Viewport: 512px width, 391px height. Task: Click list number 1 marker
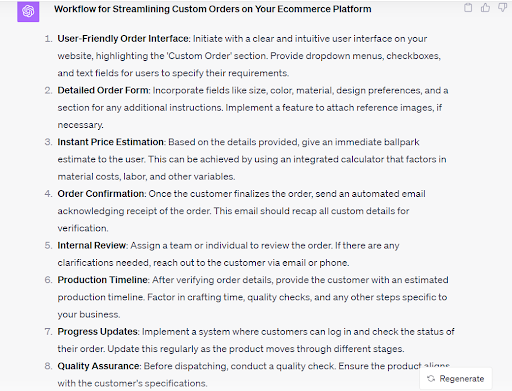(x=48, y=39)
